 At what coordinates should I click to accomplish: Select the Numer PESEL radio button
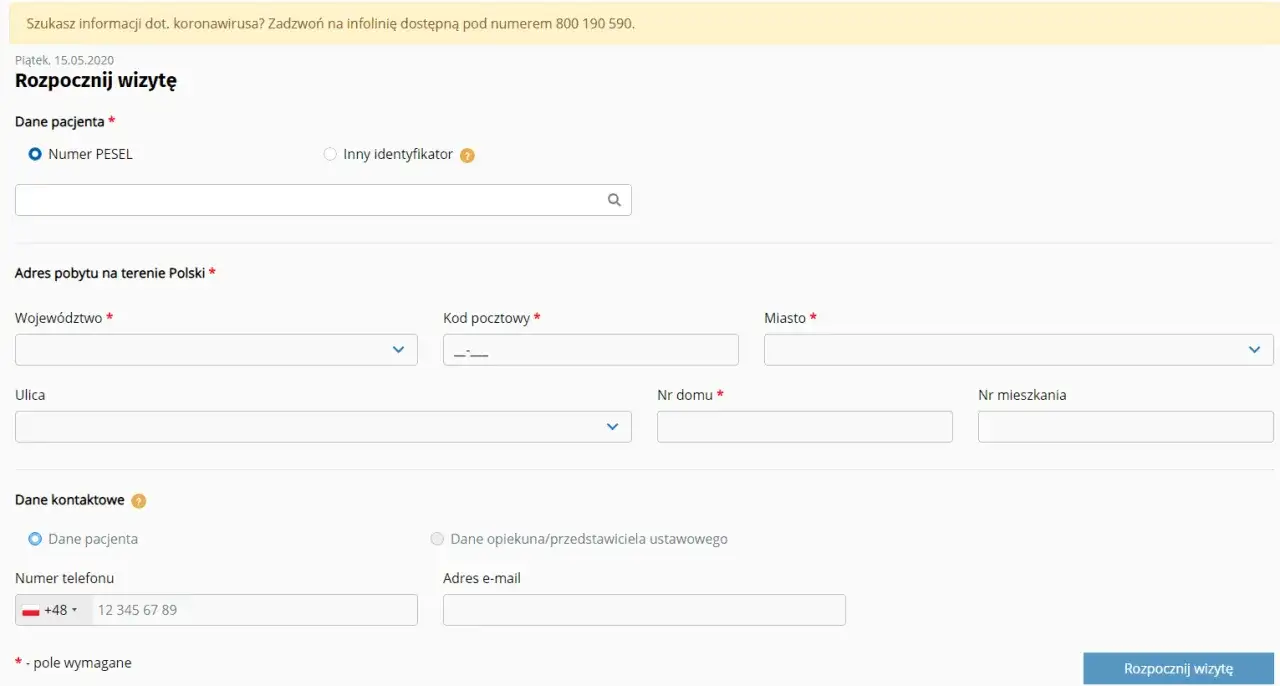coord(35,155)
